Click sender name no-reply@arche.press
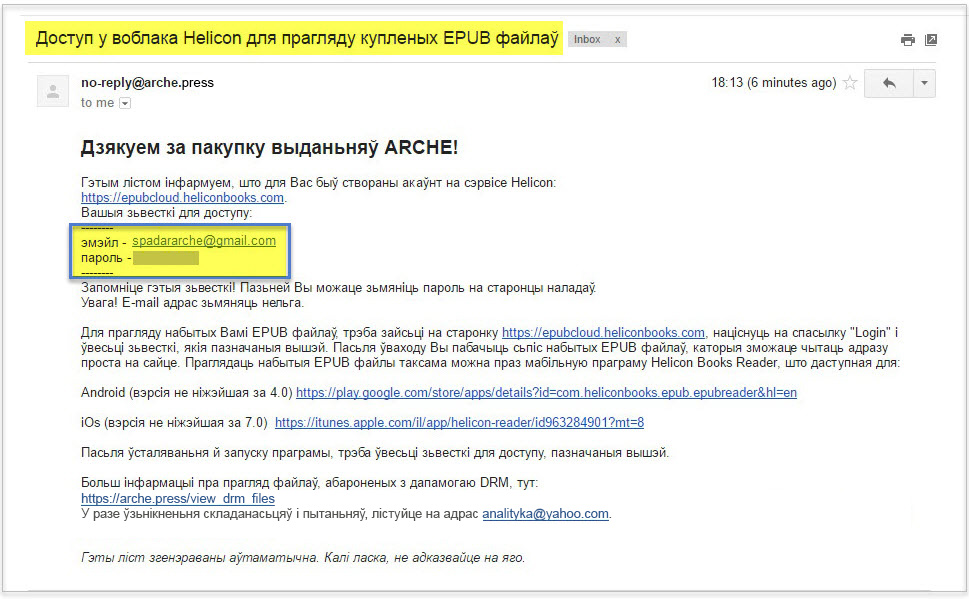The width and height of the screenshot is (969, 599). [147, 83]
